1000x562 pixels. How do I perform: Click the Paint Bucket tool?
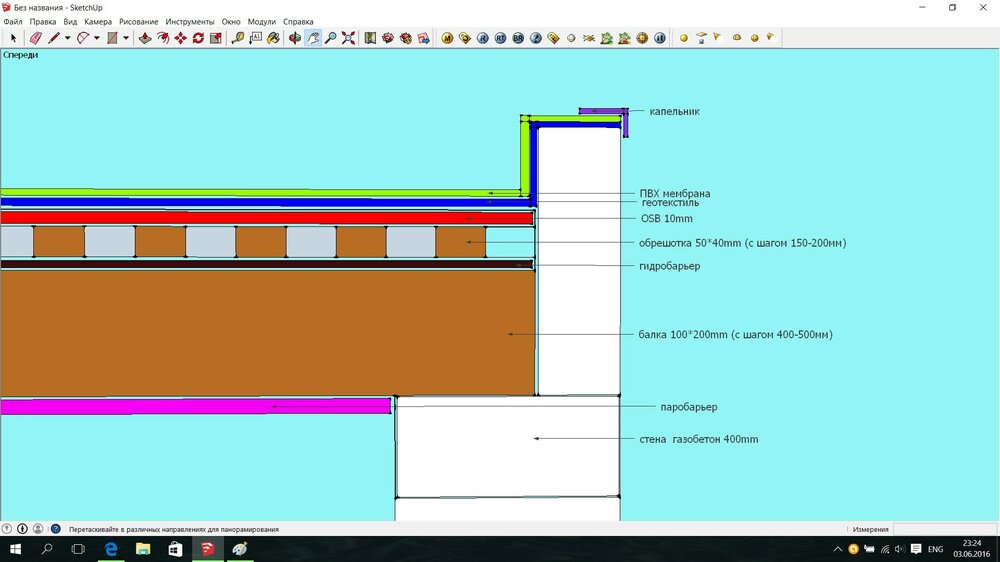[x=273, y=38]
